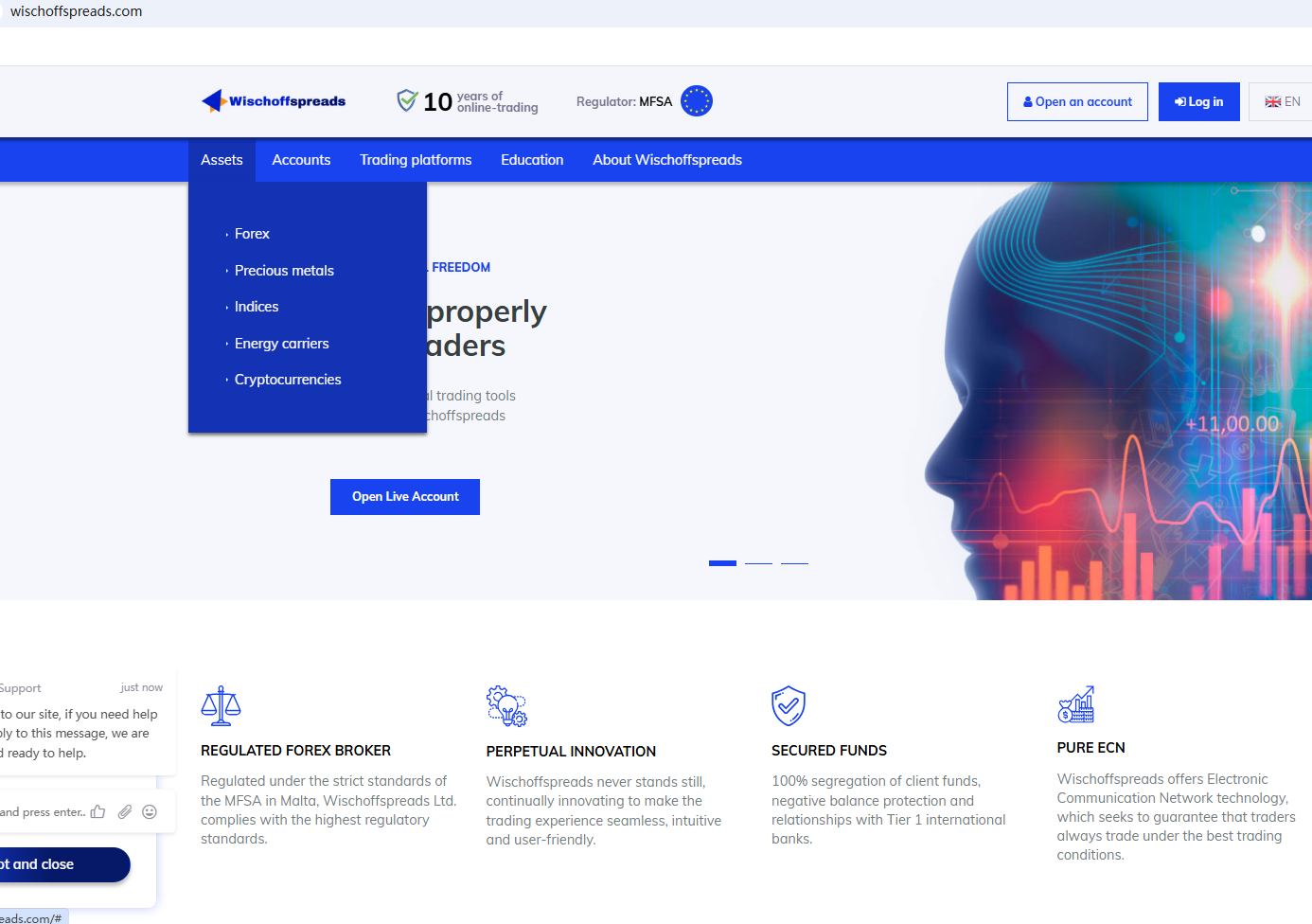This screenshot has height=924, width=1312.
Task: Select Precious metals from Assets dropdown
Action: 284,271
